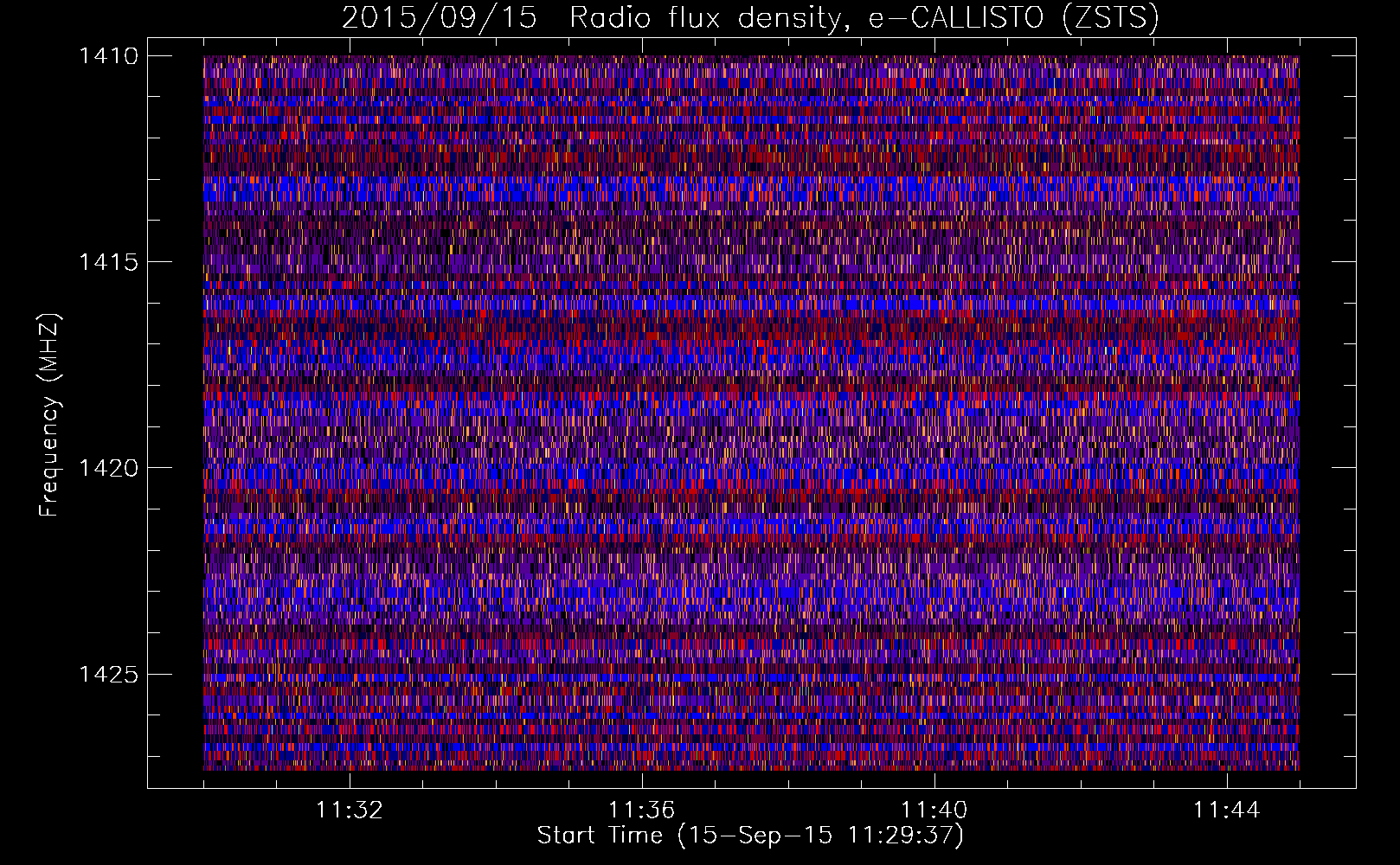Click the 11:32 time axis label
This screenshot has width=1400, height=865.
[350, 811]
